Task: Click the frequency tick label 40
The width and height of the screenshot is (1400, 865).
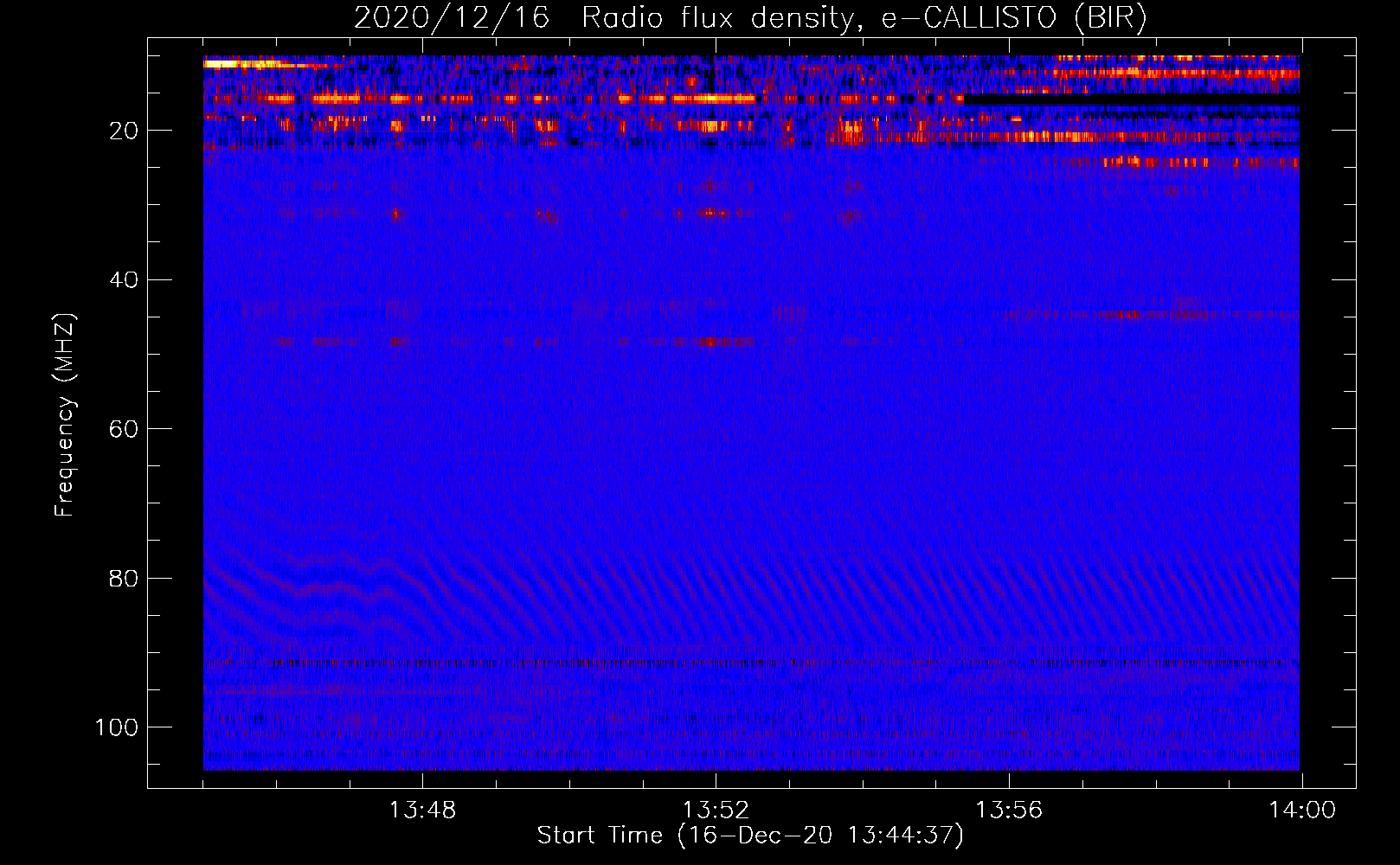Action: coord(124,280)
